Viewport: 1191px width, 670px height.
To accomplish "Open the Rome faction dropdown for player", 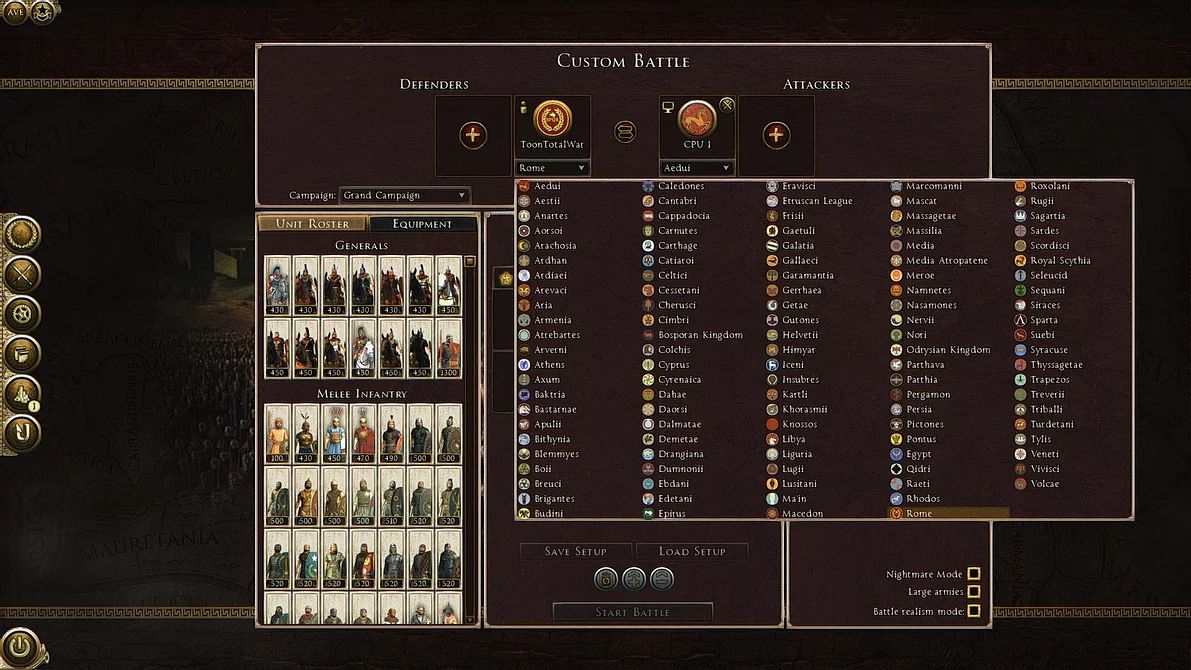I will click(552, 168).
